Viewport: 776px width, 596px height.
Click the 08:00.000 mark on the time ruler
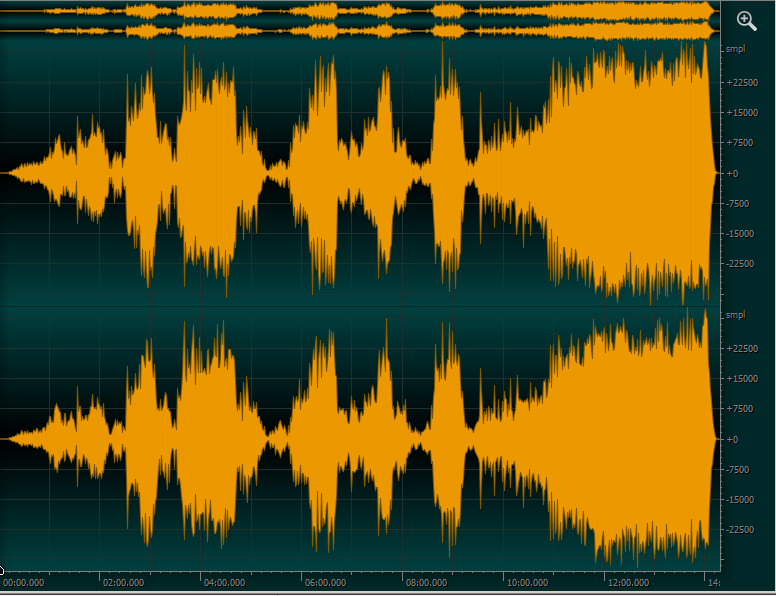(x=427, y=583)
